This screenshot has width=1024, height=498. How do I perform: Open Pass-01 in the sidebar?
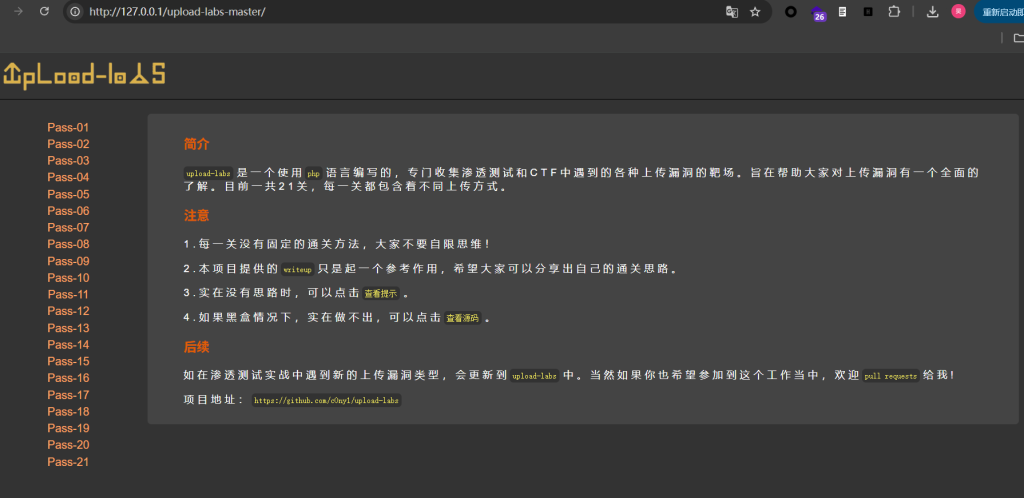click(68, 127)
